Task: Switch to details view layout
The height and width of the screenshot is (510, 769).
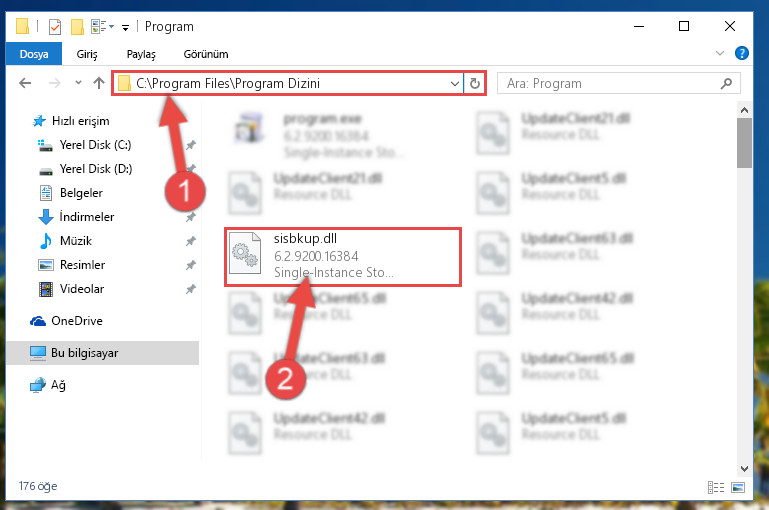Action: click(x=716, y=487)
